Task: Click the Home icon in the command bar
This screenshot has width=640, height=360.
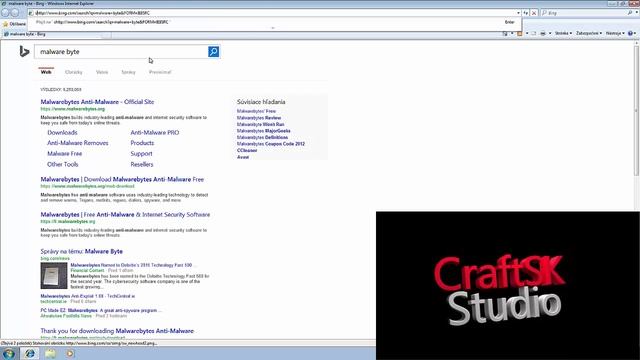Action: 505,33
